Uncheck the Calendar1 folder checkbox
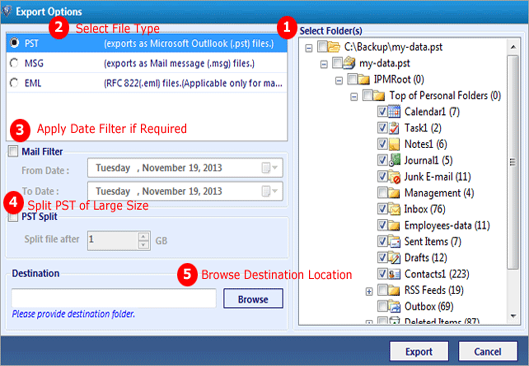 click(382, 111)
